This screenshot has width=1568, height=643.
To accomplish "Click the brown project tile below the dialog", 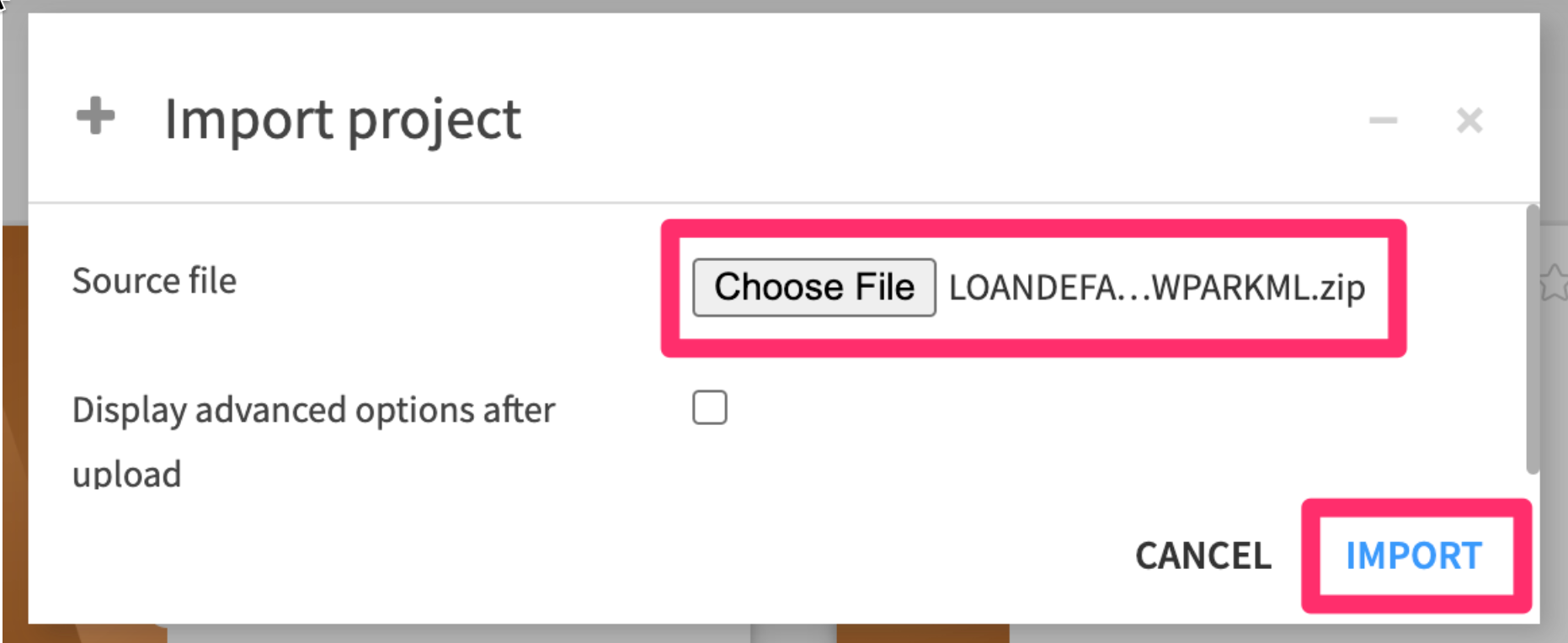I will coord(922,633).
